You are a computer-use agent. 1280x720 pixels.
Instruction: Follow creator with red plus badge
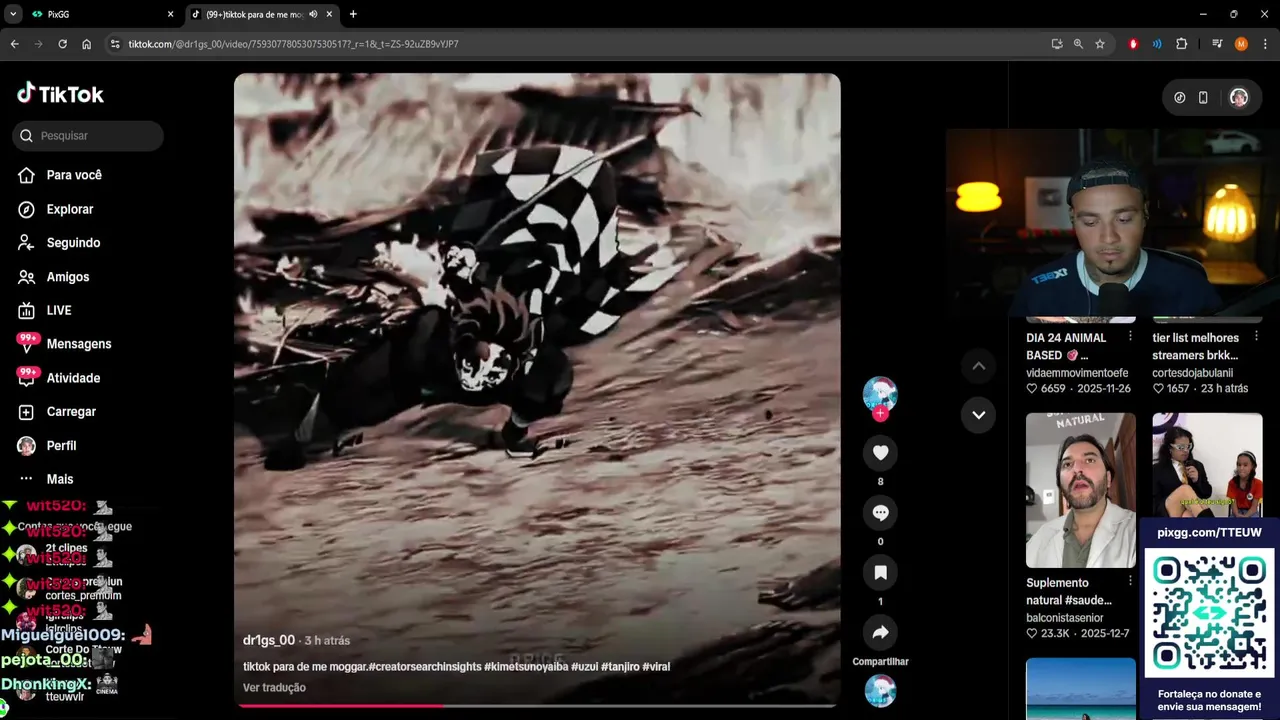880,414
